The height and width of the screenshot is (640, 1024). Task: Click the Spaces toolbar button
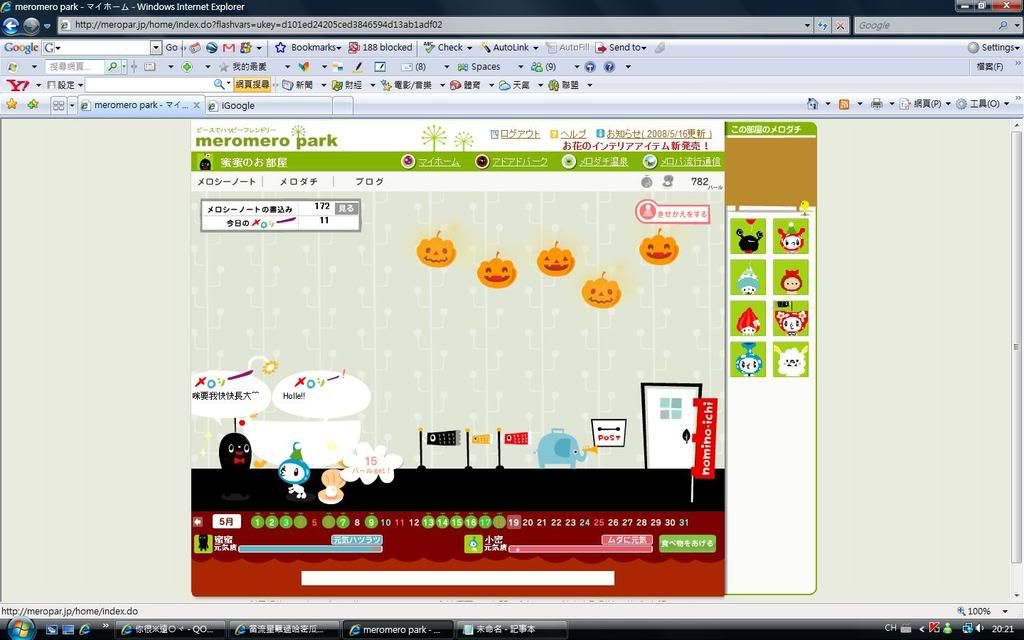click(479, 67)
